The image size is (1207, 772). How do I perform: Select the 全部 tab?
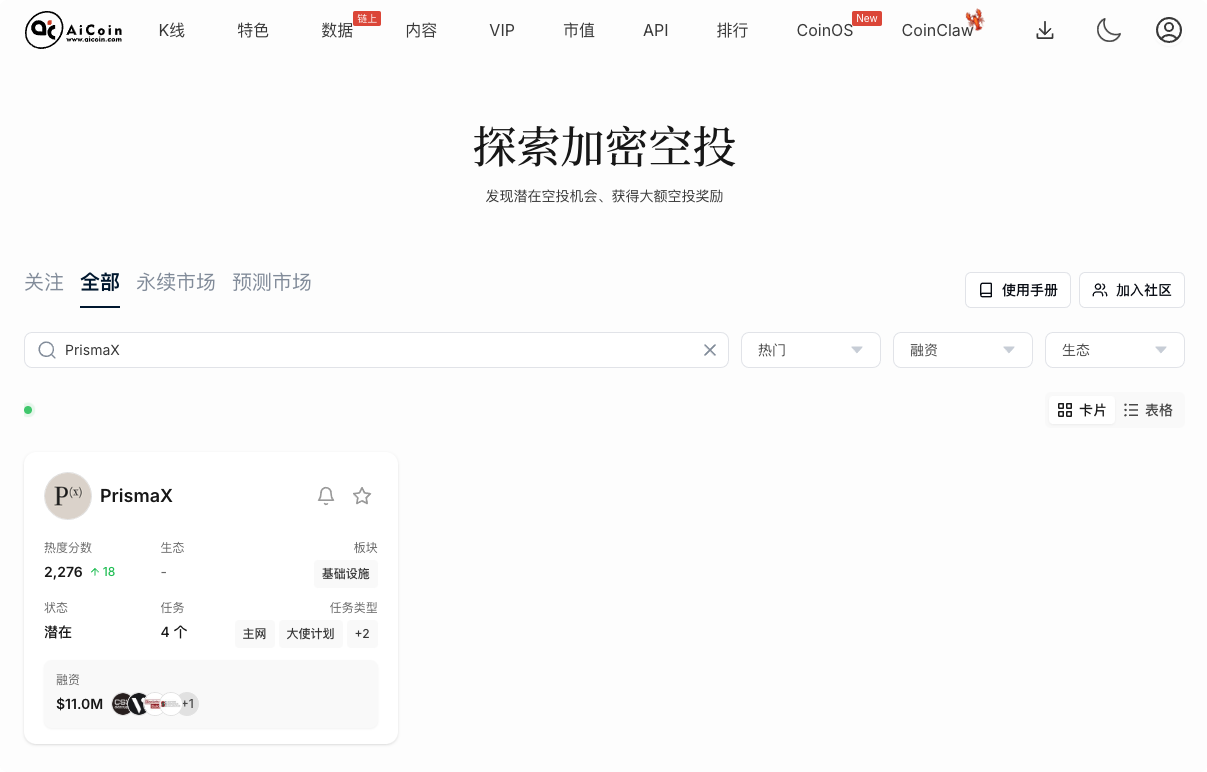click(x=100, y=282)
